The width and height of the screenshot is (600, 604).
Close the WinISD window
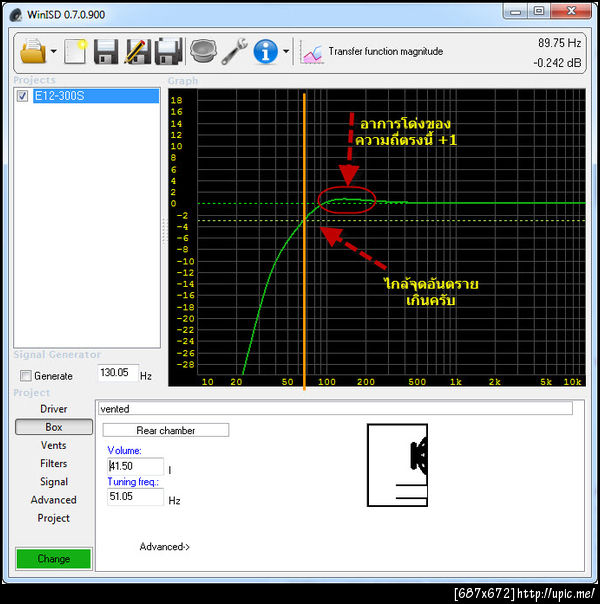[571, 11]
